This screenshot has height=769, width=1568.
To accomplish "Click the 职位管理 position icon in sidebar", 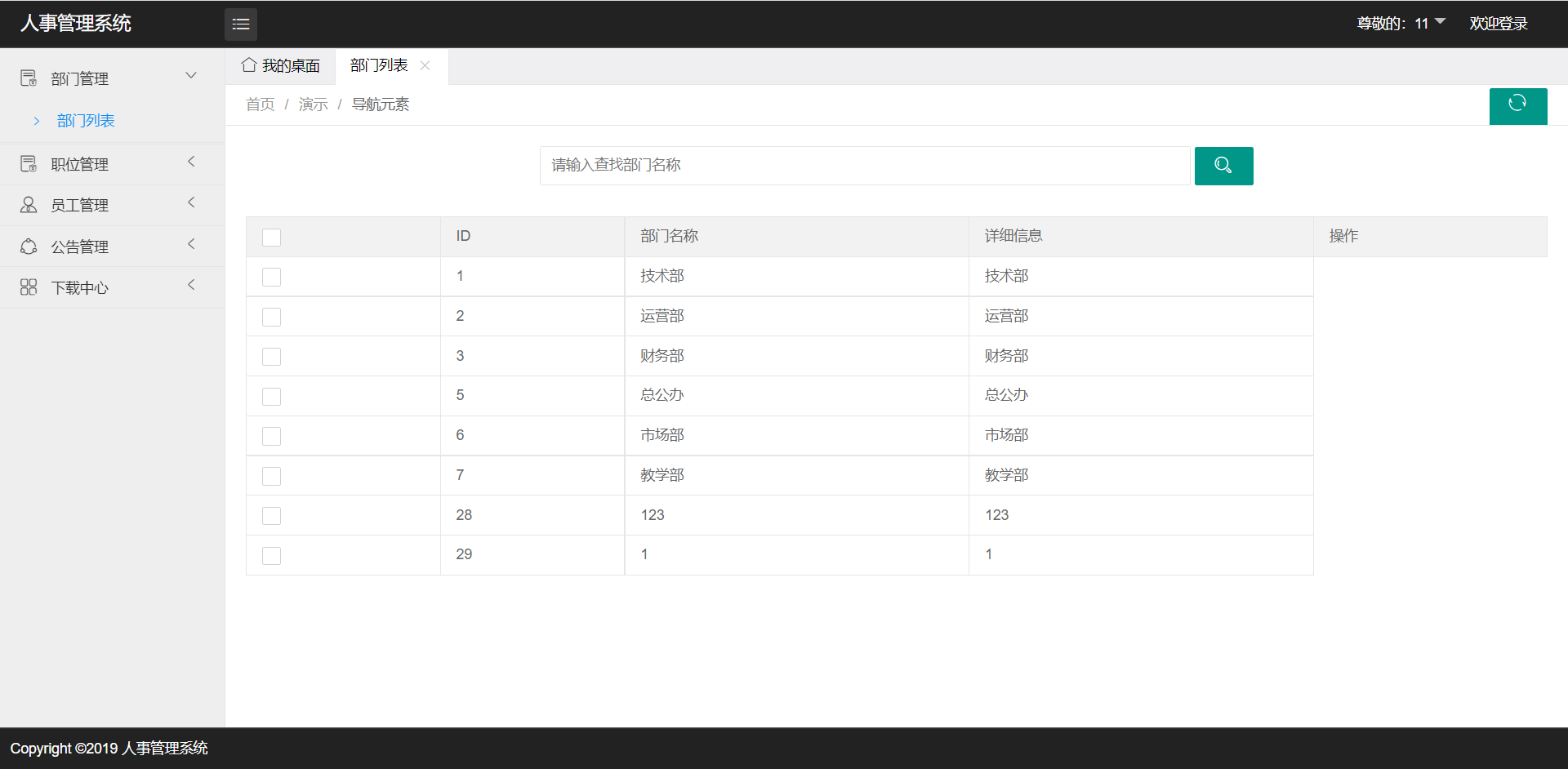I will pos(29,164).
